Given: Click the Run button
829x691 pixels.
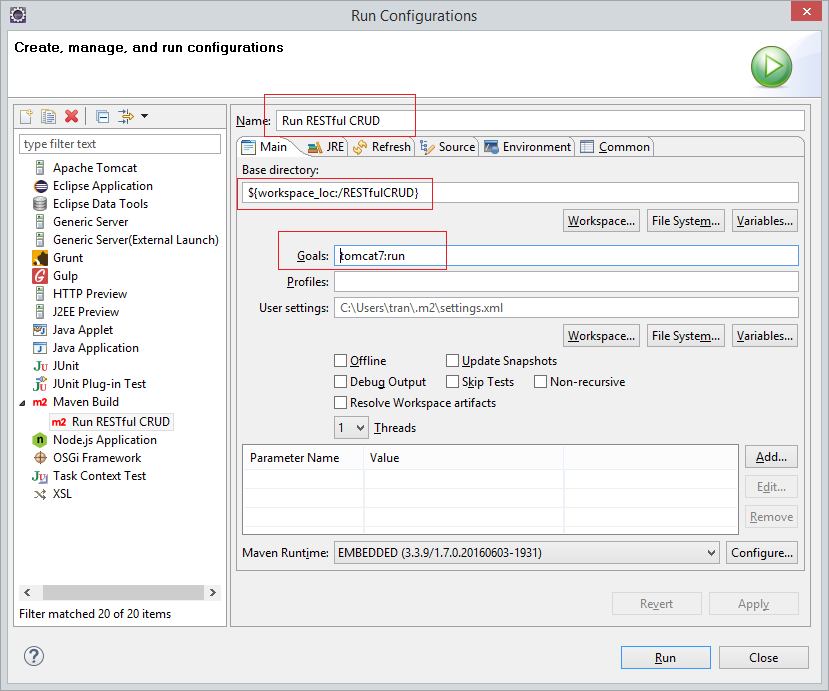Looking at the screenshot, I should click(x=666, y=658).
